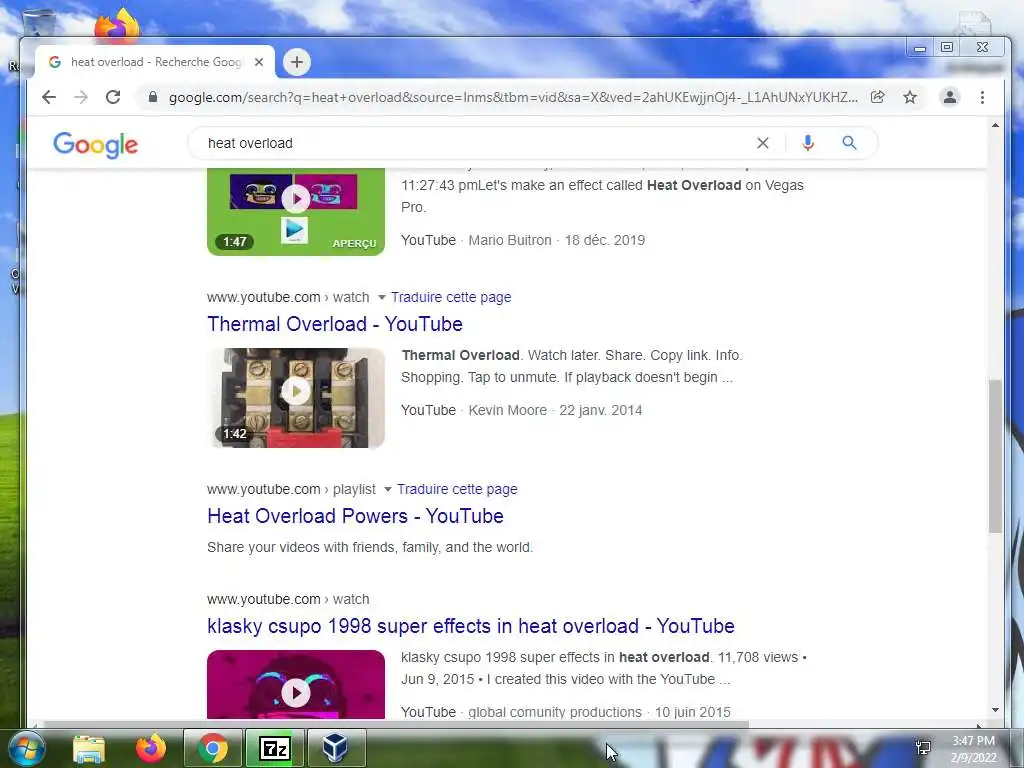Clear the search box with the X
Screen dimensions: 1024x768
763,143
